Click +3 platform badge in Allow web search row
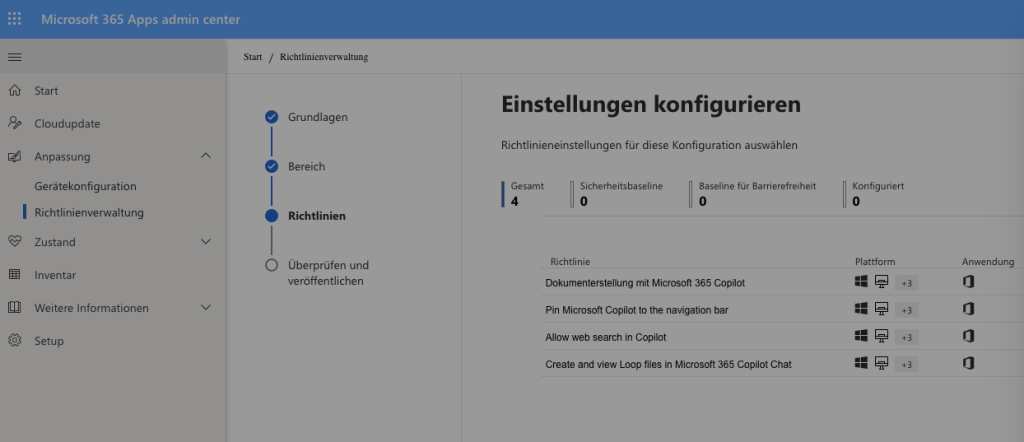Viewport: 1024px width, 442px height. click(906, 338)
